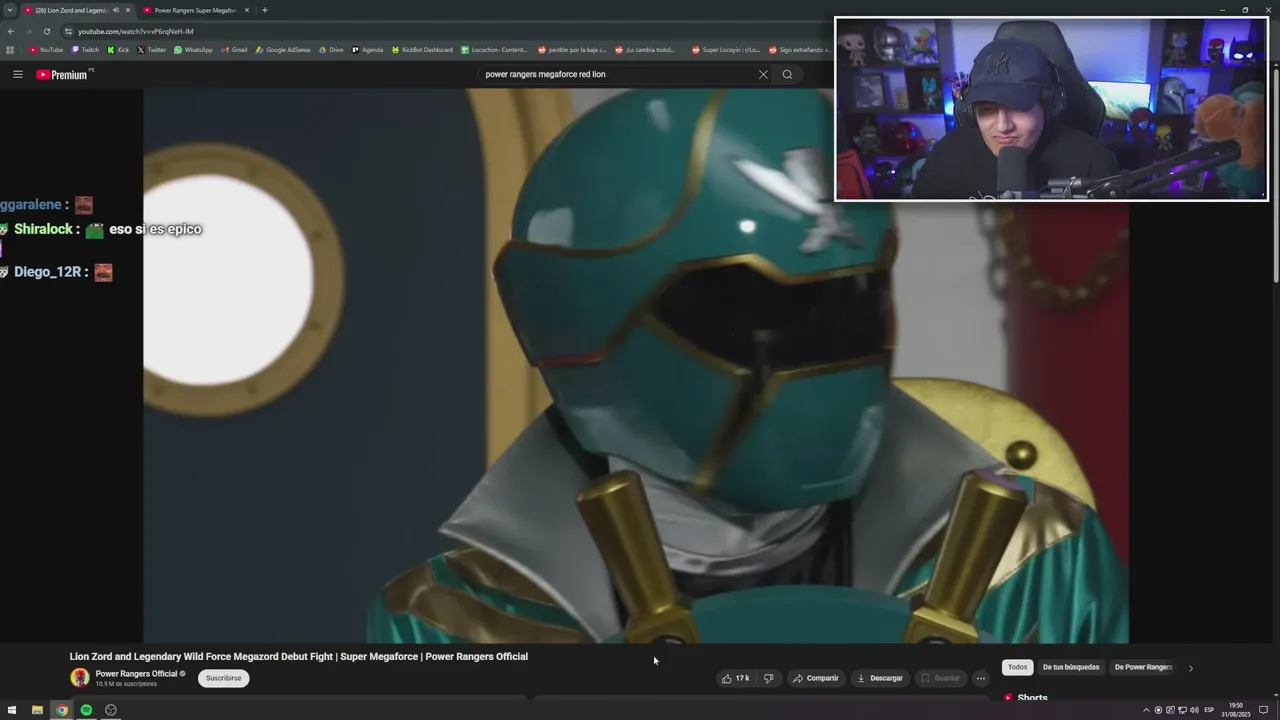1280x720 pixels.
Task: Open the volume control in the system tray
Action: click(x=1194, y=710)
